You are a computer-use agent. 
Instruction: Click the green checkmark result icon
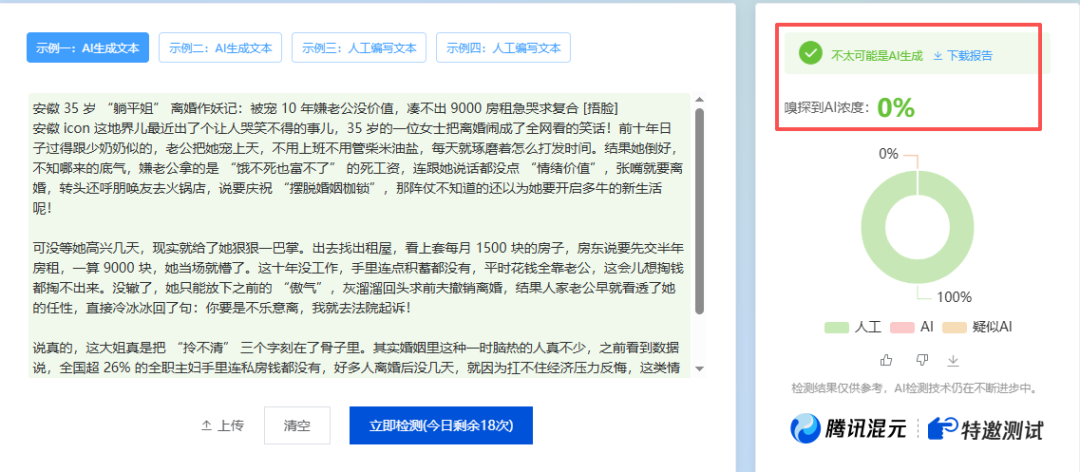point(811,53)
